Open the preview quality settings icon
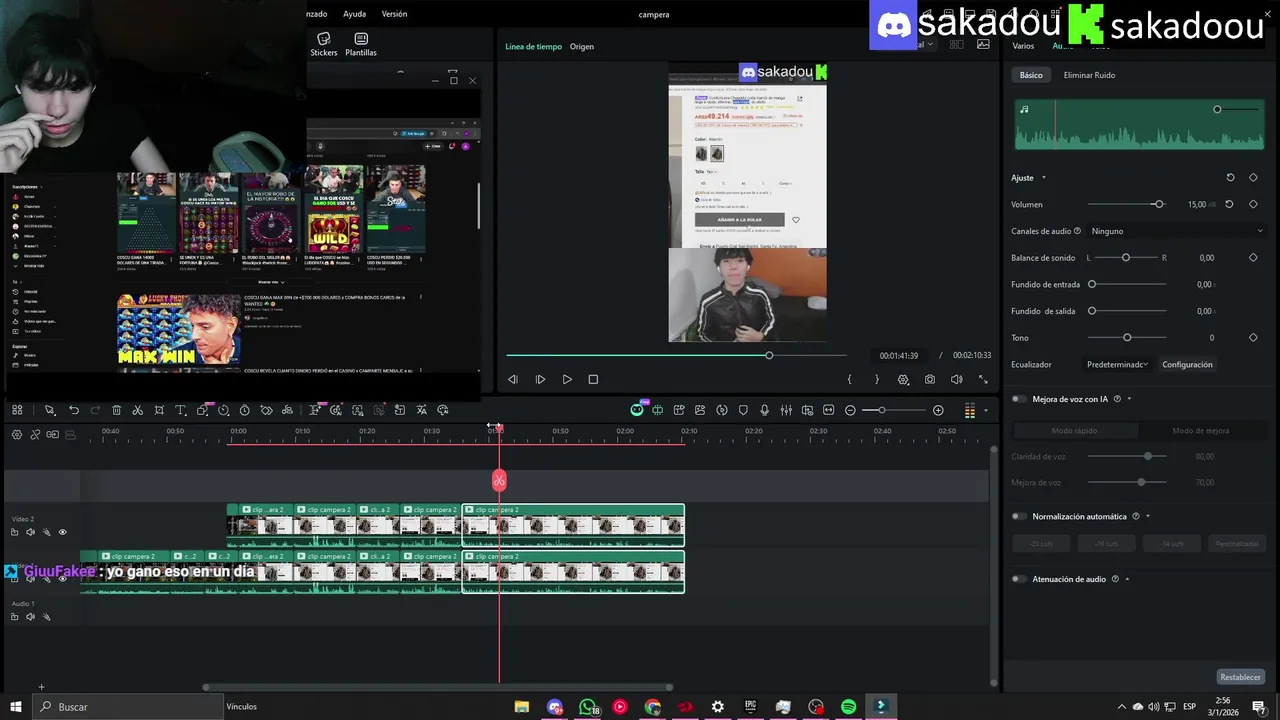Image resolution: width=1280 pixels, height=720 pixels. pyautogui.click(x=903, y=380)
